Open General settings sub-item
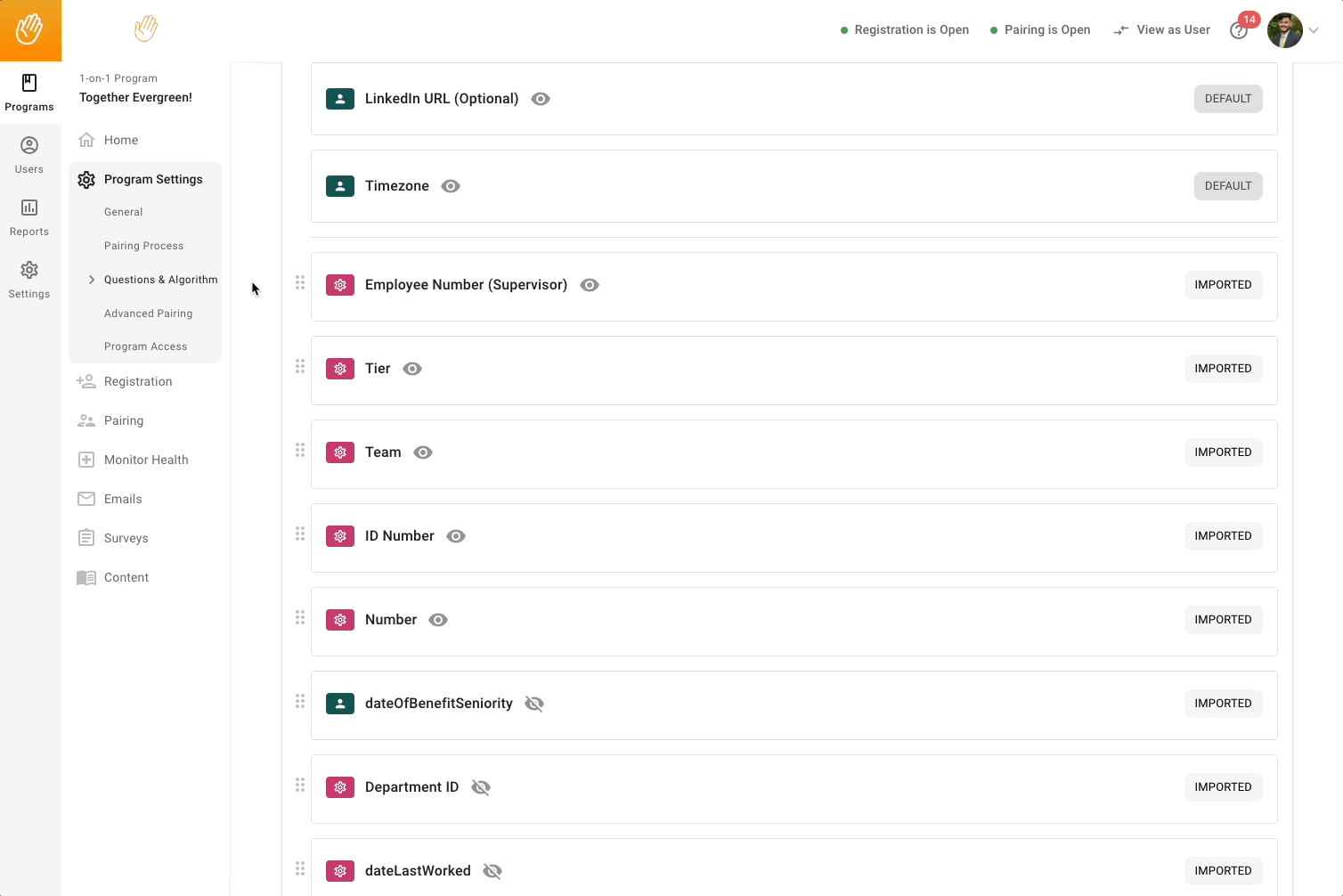Screen dimensions: 1343x896 (123, 212)
